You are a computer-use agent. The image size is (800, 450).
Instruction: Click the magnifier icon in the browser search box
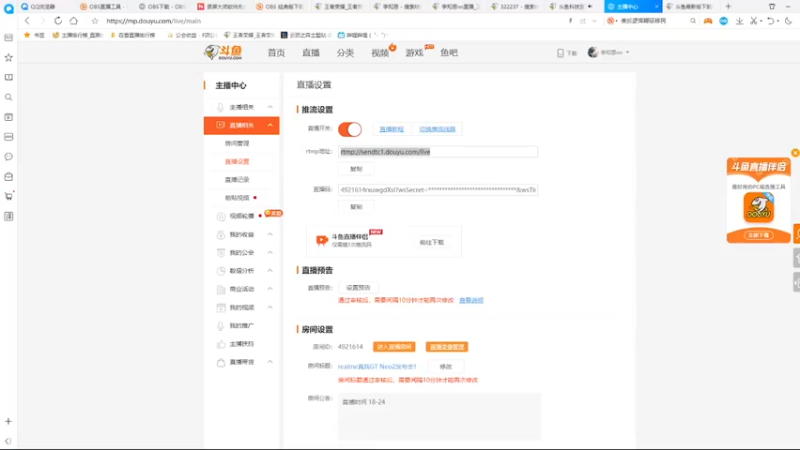click(693, 21)
